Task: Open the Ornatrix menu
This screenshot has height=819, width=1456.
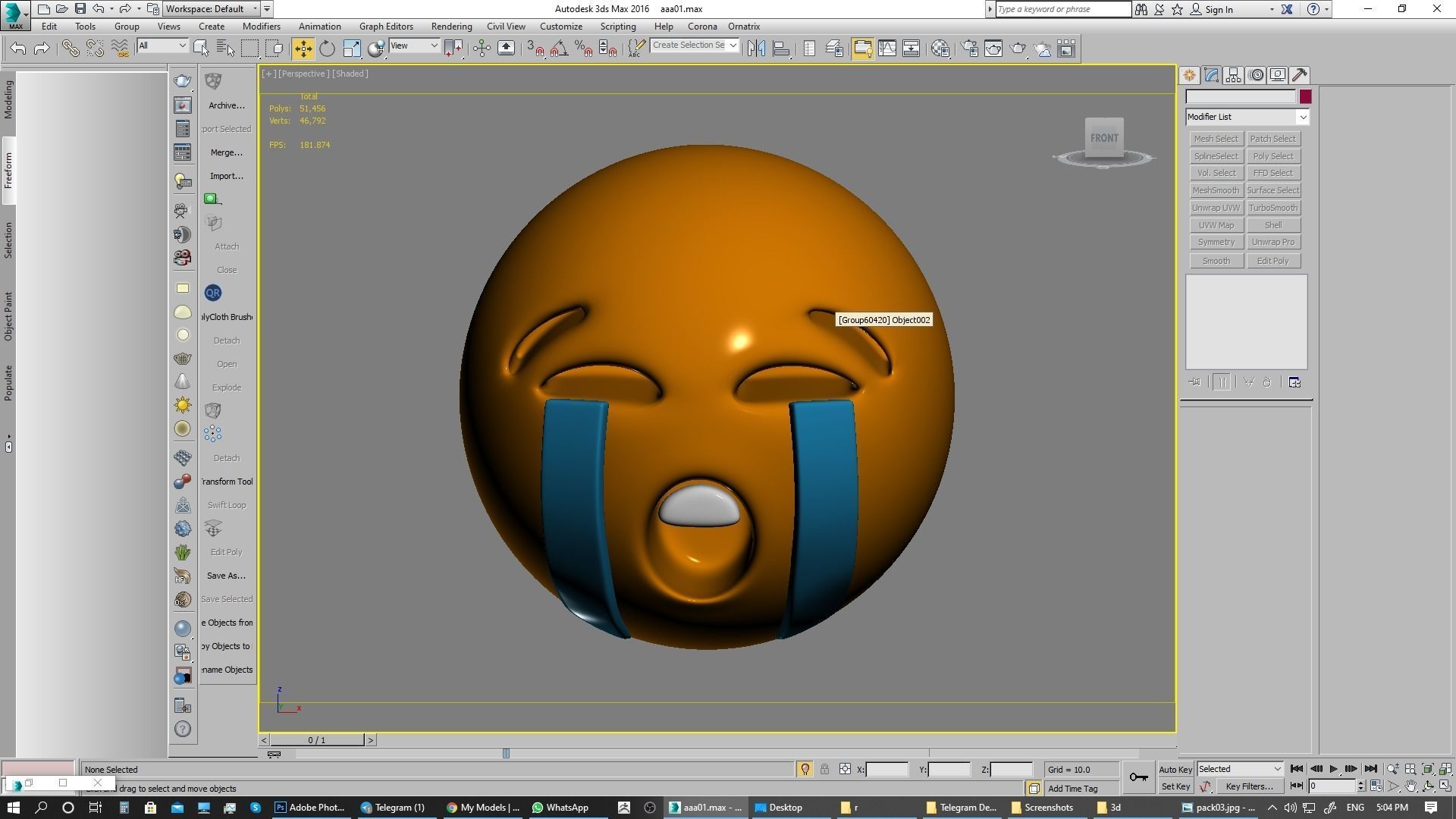Action: click(744, 27)
